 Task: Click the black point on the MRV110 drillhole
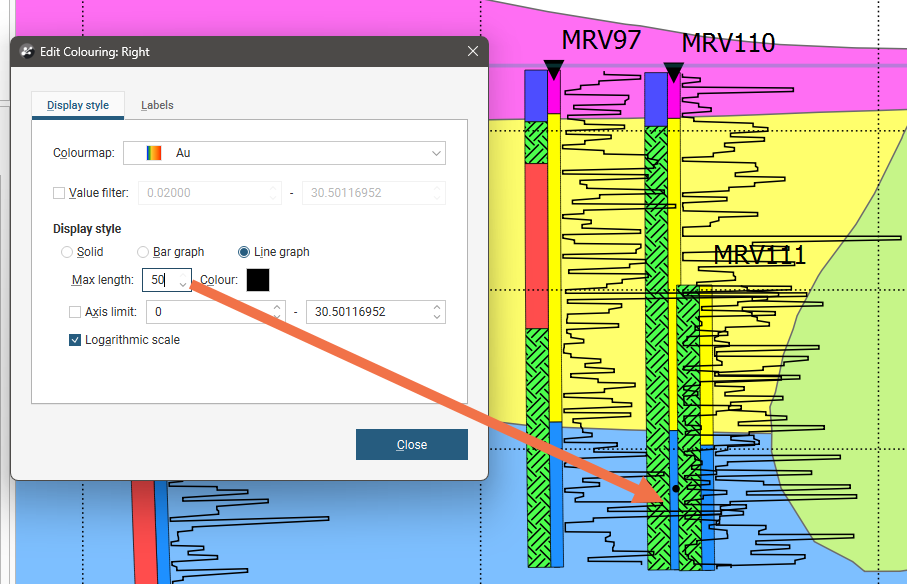675,488
